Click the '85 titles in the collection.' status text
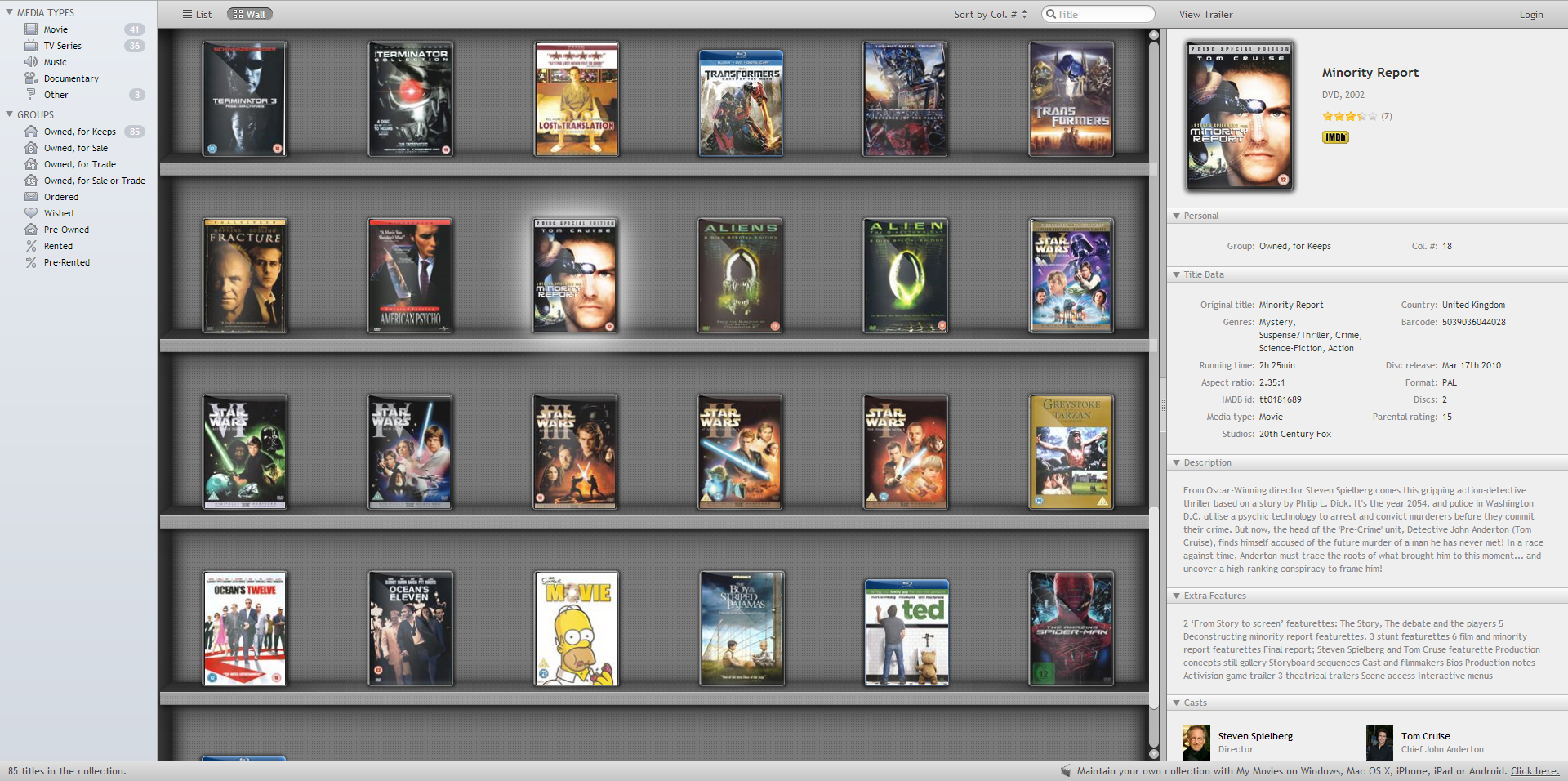 pyautogui.click(x=67, y=771)
